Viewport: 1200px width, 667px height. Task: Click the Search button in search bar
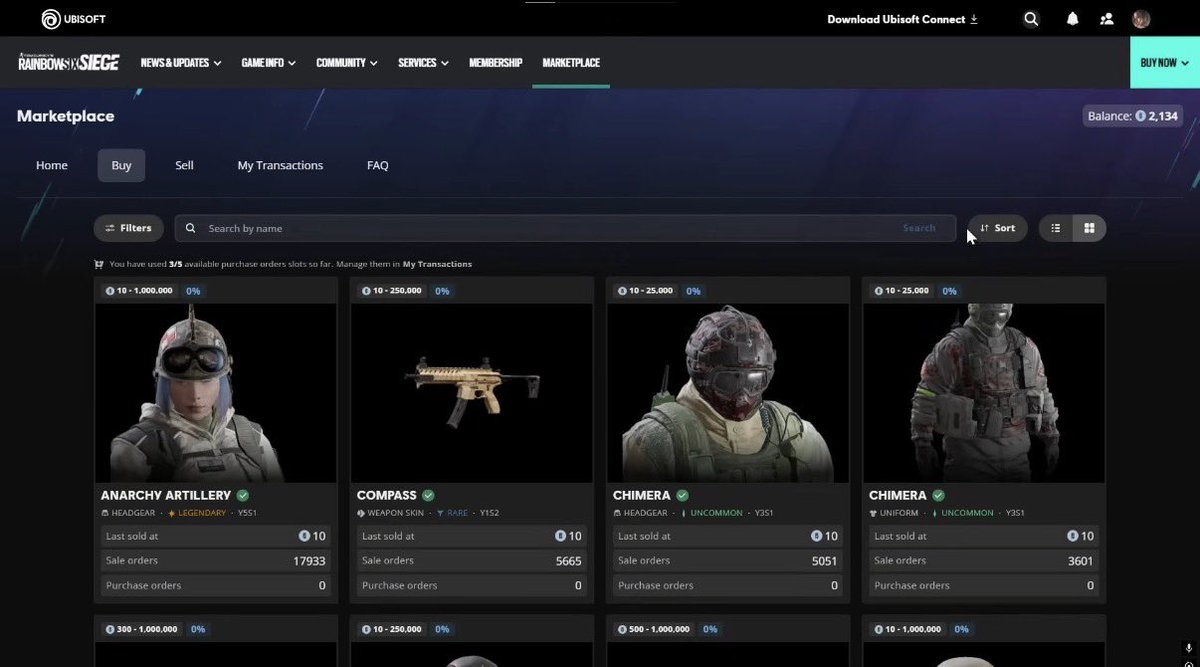click(x=919, y=228)
